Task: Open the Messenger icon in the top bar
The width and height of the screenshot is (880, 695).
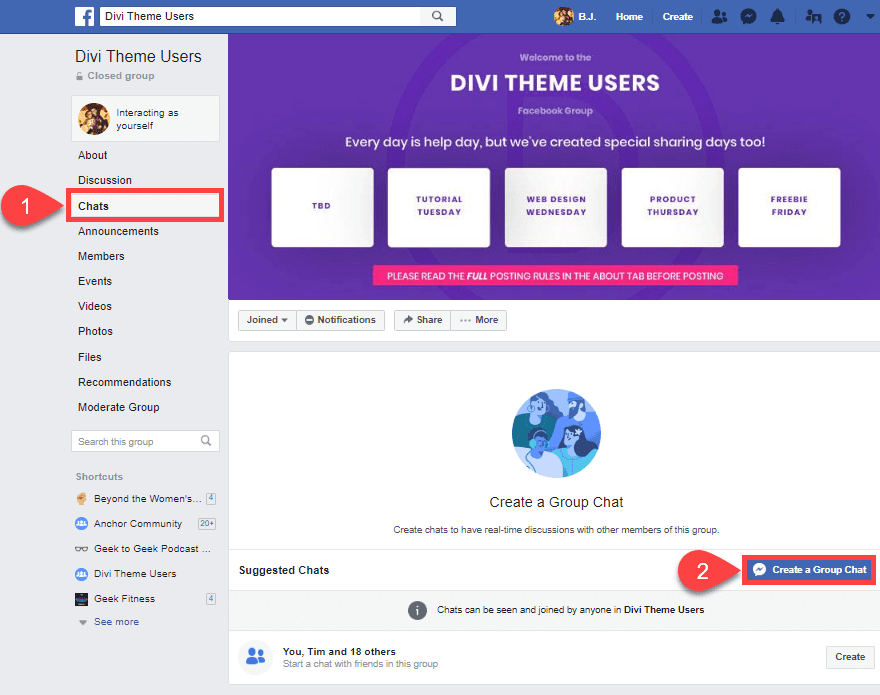Action: click(x=748, y=16)
